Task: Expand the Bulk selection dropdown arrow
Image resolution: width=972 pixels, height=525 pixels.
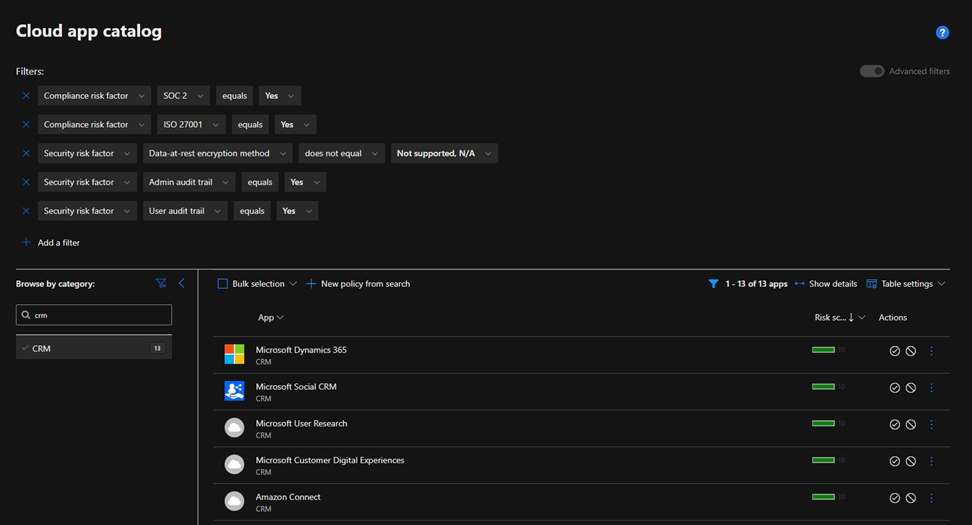Action: pyautogui.click(x=293, y=284)
